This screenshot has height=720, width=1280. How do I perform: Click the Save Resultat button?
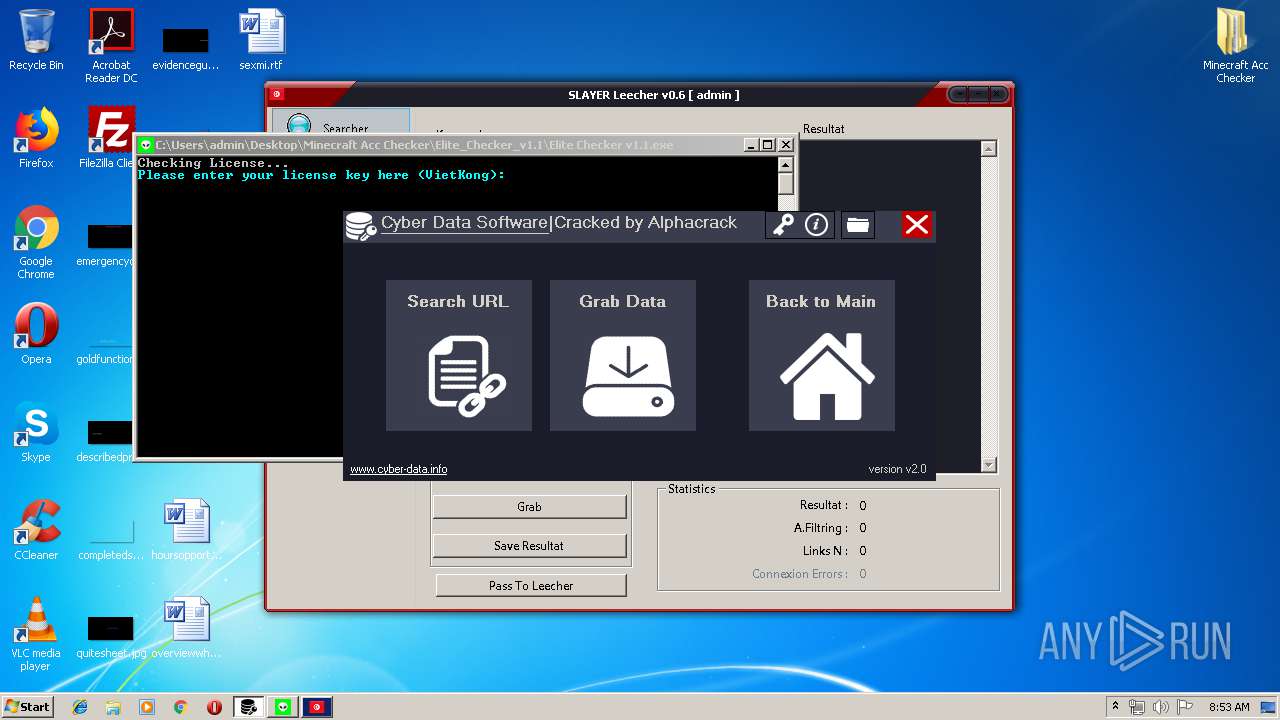point(529,546)
